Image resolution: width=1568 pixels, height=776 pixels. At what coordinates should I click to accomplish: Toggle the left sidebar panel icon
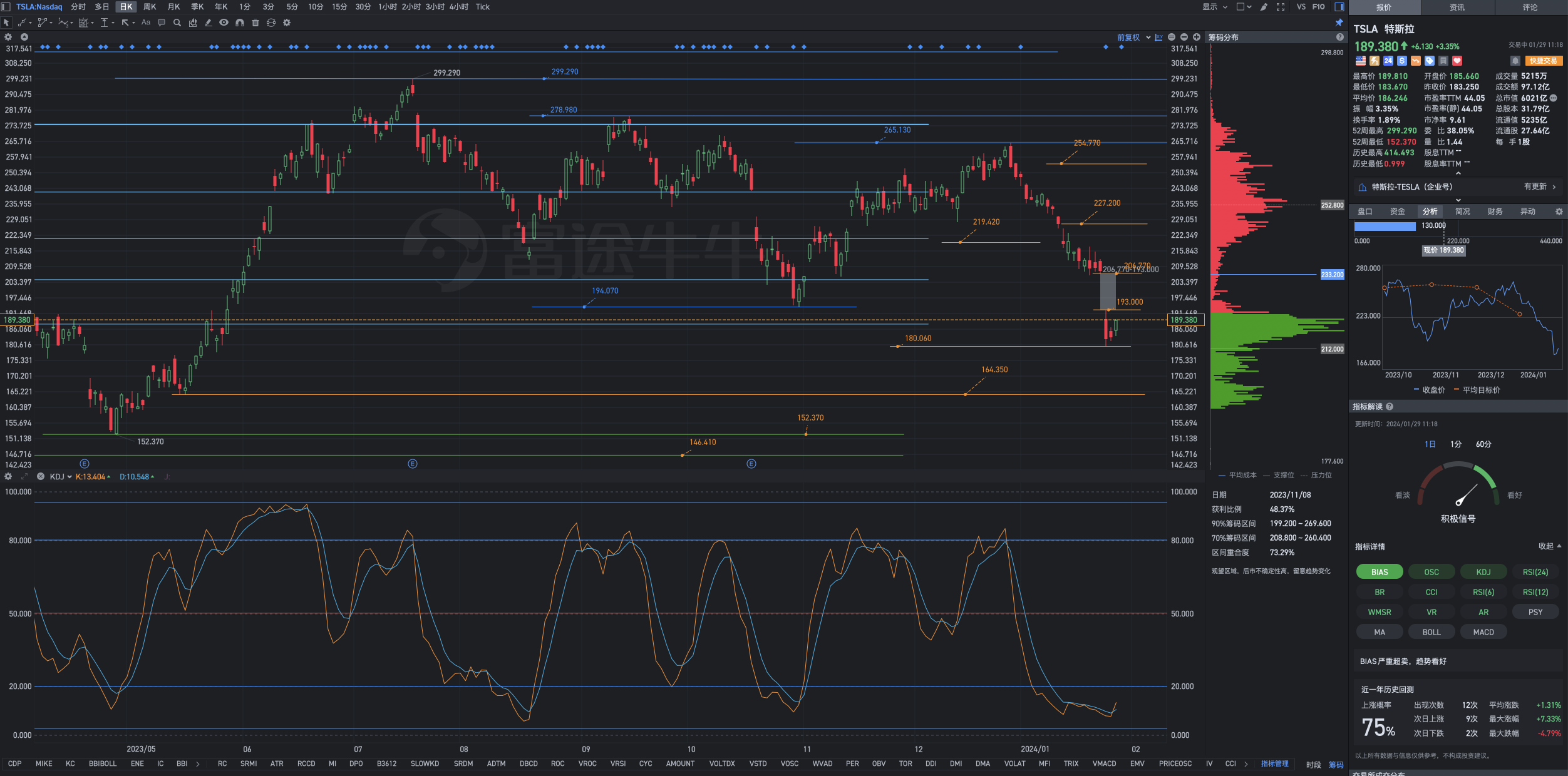click(6, 7)
